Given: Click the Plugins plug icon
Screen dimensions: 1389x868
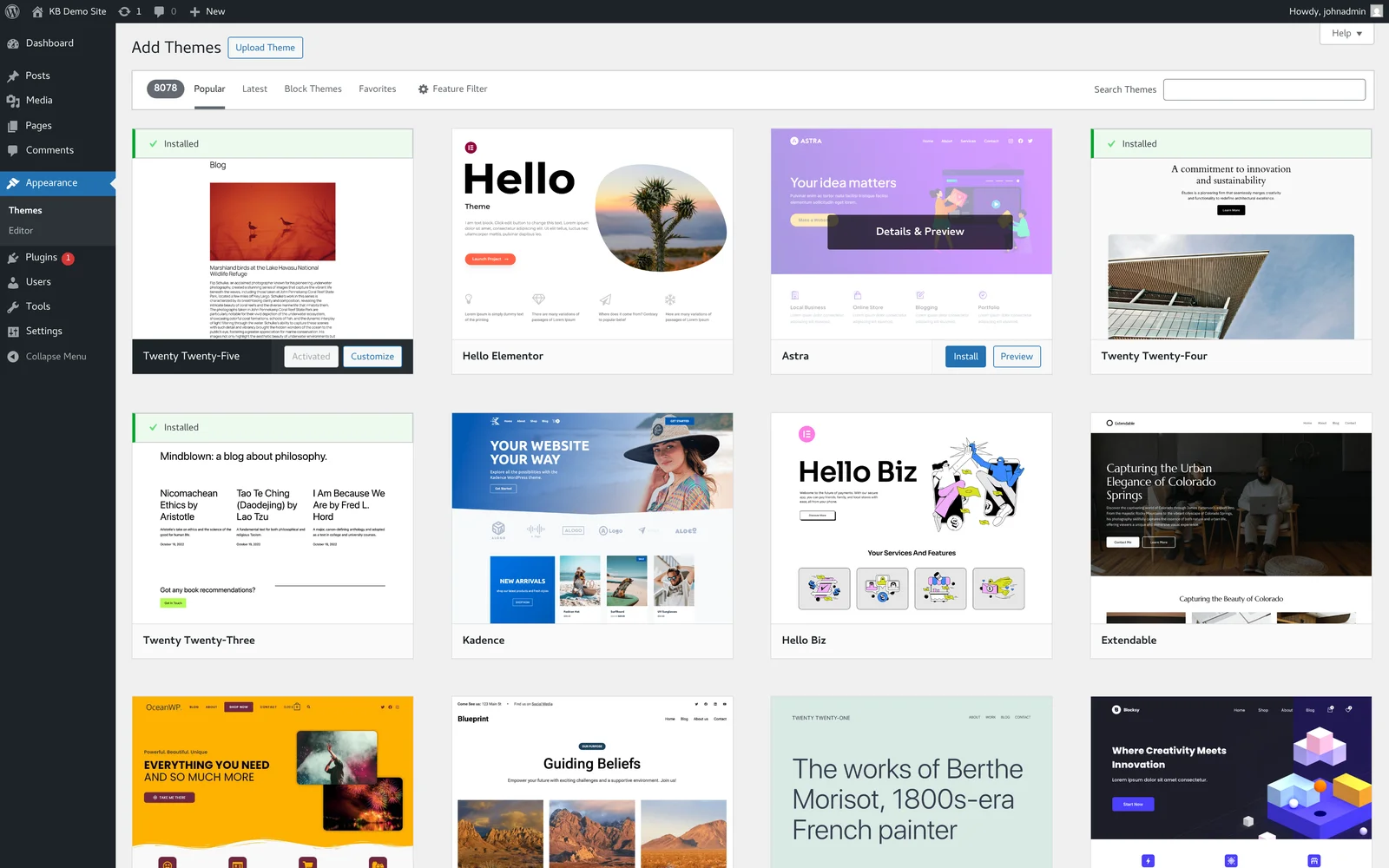Looking at the screenshot, I should 13,258.
